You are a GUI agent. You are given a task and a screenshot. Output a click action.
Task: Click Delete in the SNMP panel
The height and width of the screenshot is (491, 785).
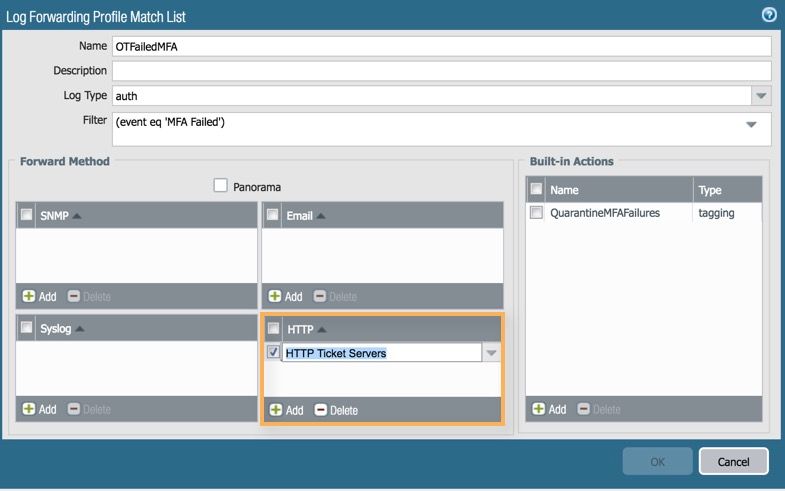[89, 296]
